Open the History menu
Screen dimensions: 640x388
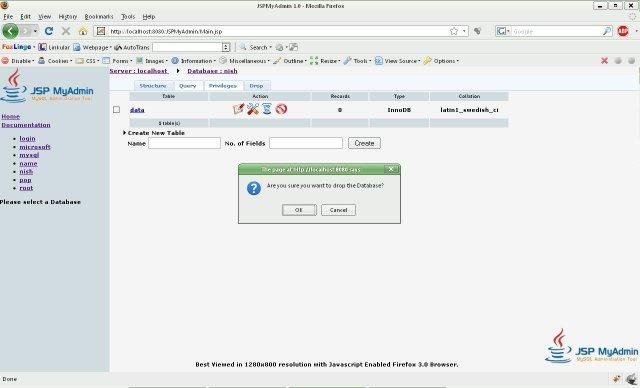tap(67, 17)
